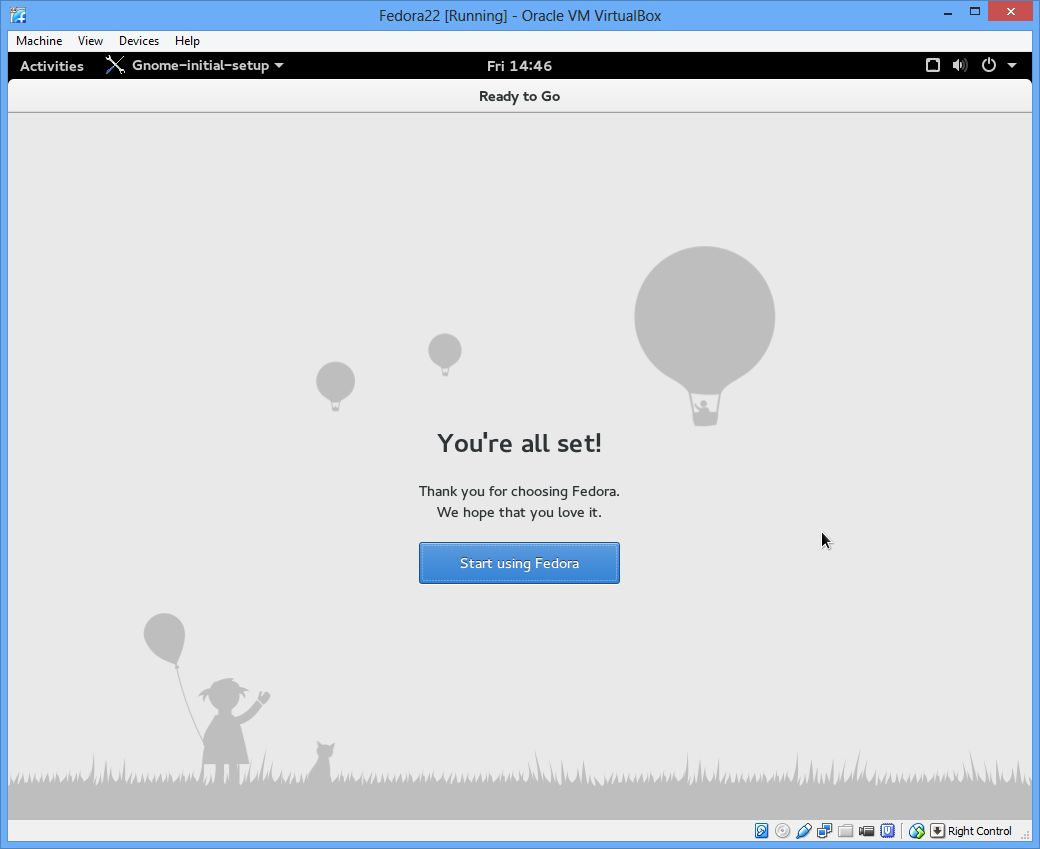
Task: Open the Machine menu
Action: [x=39, y=40]
